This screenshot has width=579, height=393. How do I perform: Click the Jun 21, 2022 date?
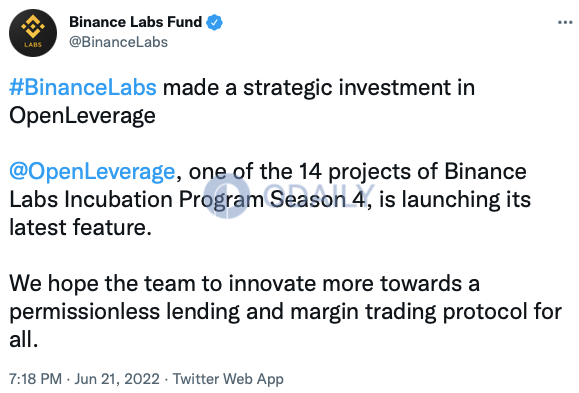117,379
